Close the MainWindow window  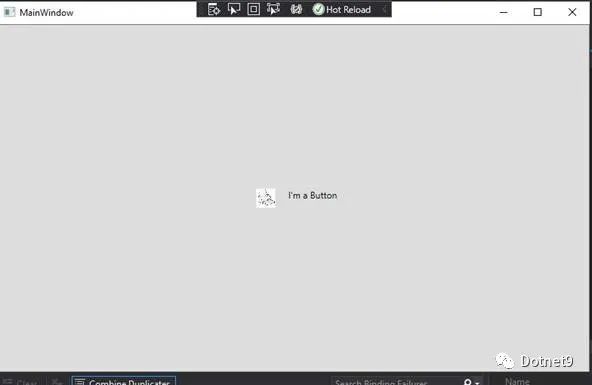tap(572, 12)
